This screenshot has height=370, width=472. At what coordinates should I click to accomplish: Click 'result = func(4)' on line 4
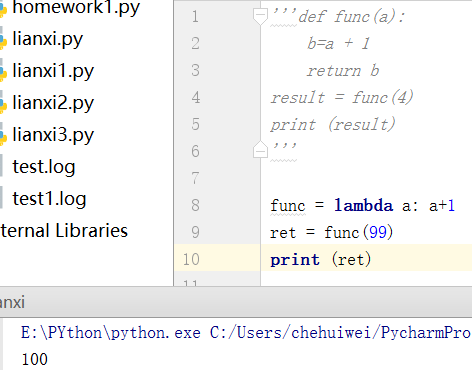(342, 98)
